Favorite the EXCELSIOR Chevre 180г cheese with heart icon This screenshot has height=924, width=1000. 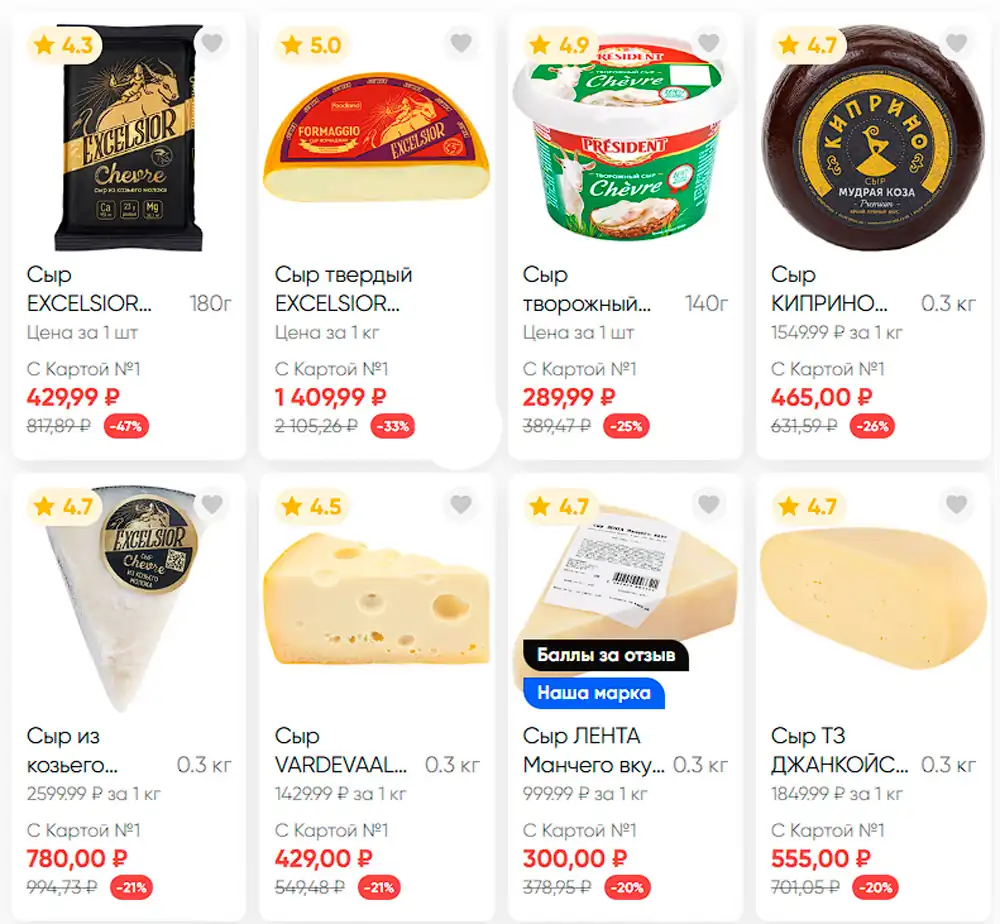point(212,43)
